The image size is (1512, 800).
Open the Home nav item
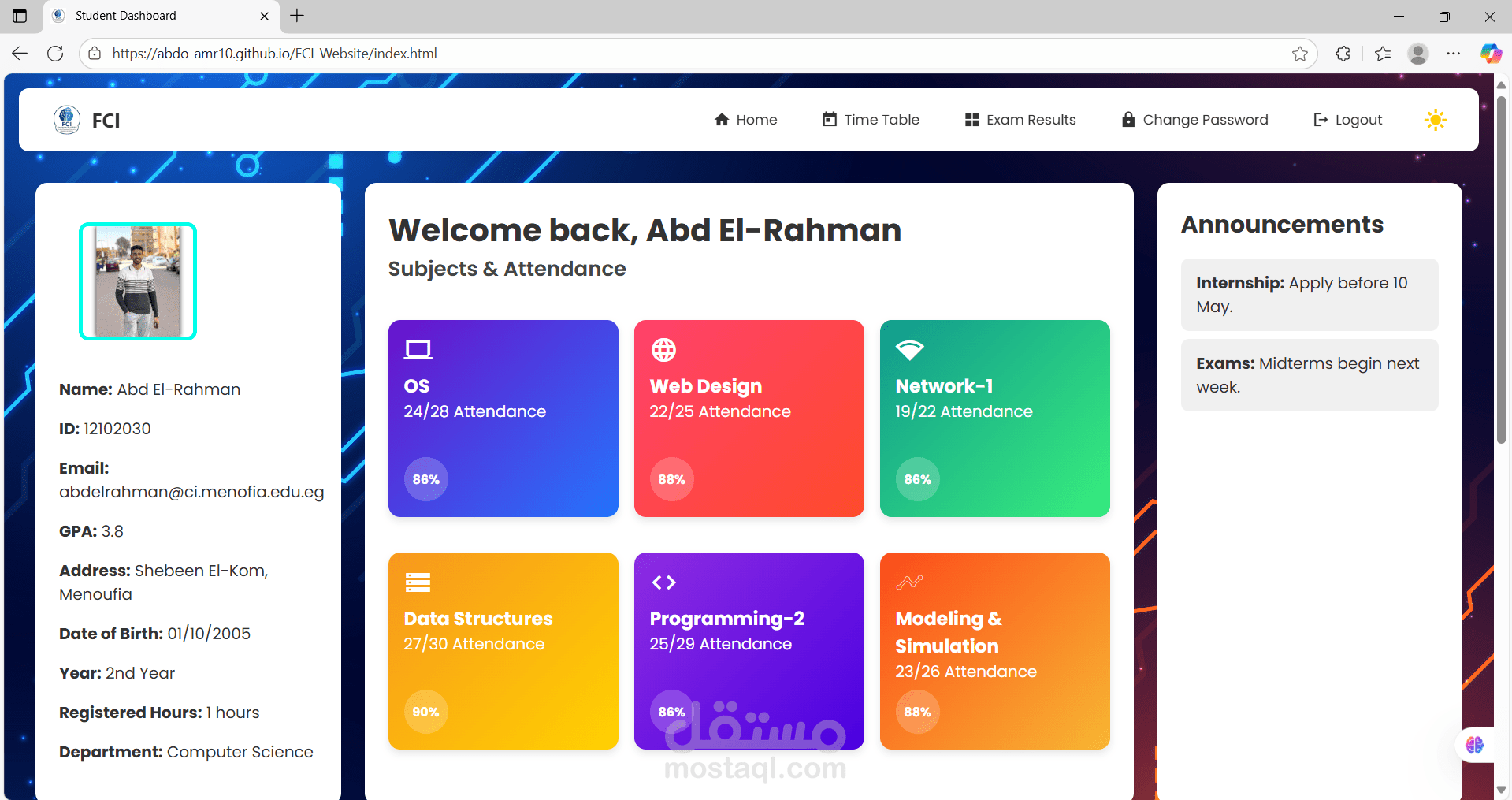click(x=745, y=120)
